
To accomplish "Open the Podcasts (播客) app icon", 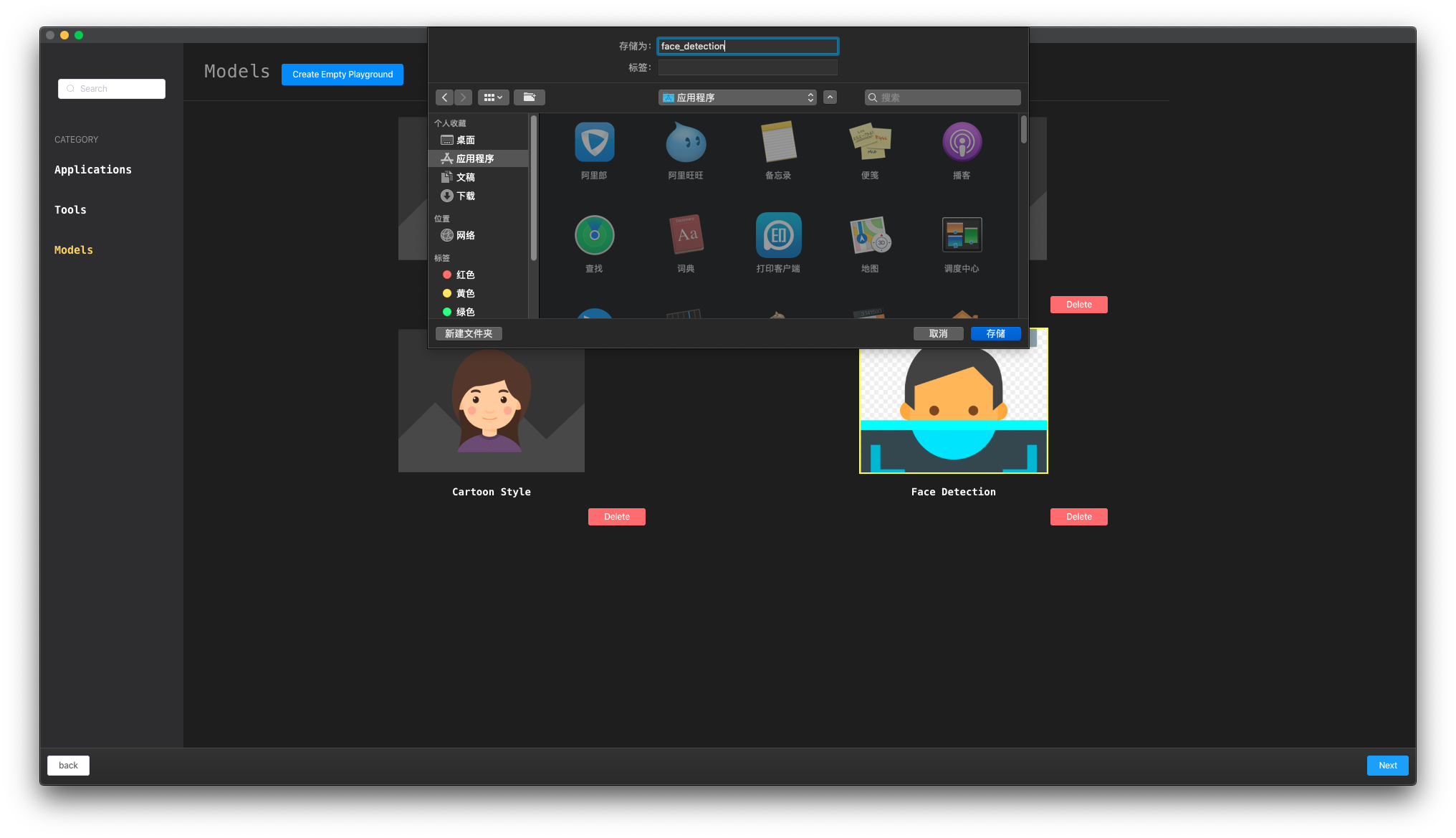I will tap(962, 143).
